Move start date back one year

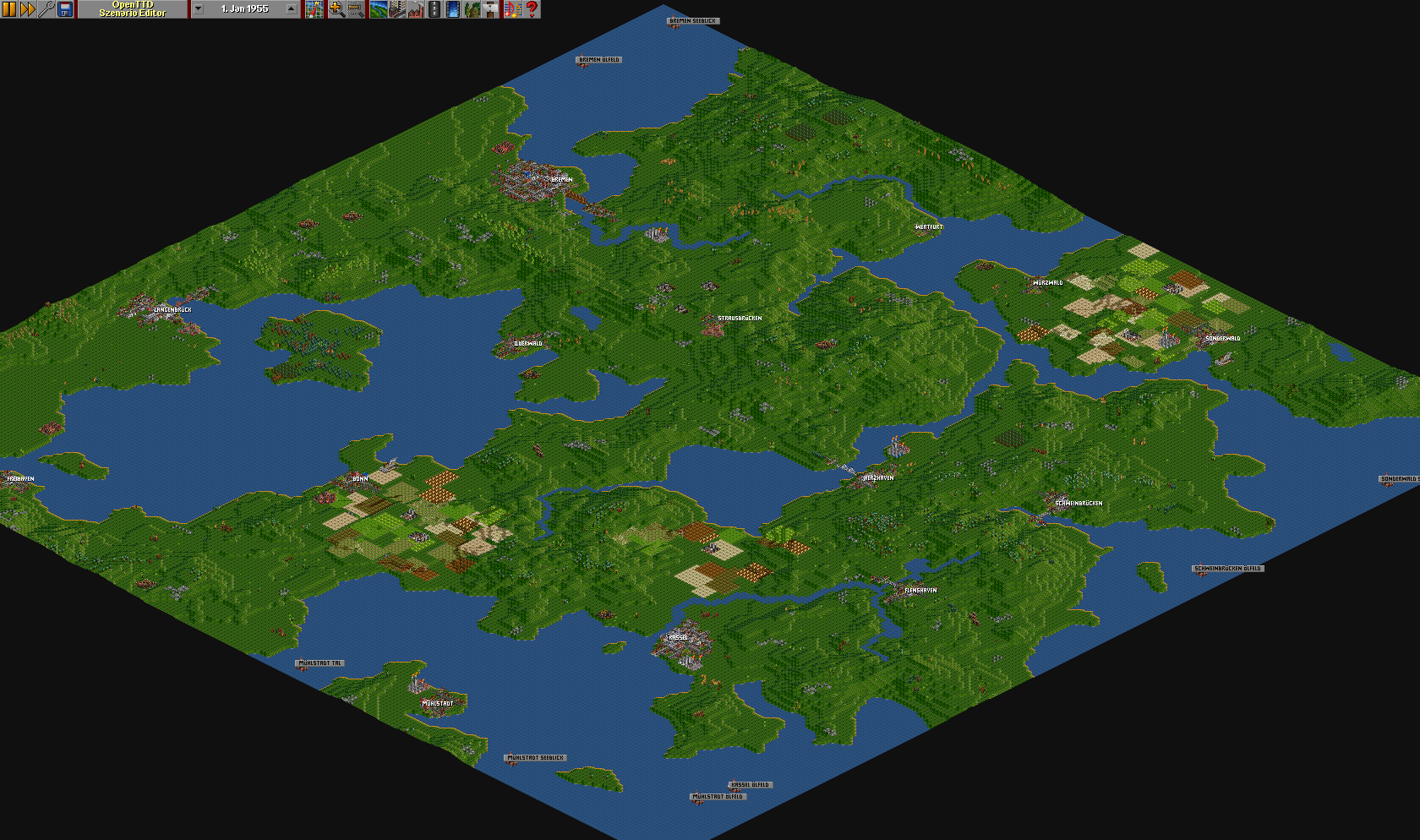(199, 9)
